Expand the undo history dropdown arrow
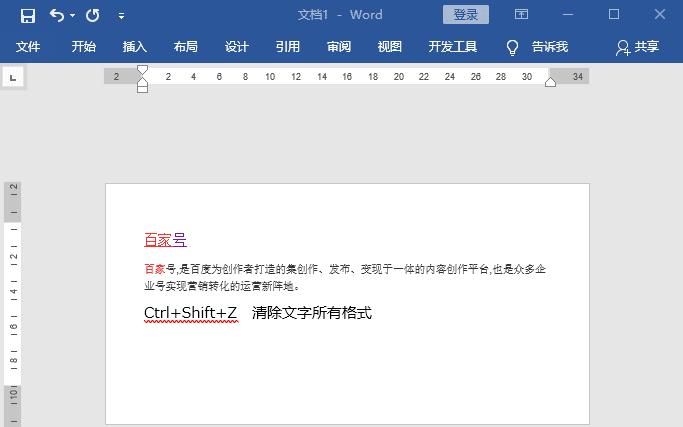 (72, 16)
